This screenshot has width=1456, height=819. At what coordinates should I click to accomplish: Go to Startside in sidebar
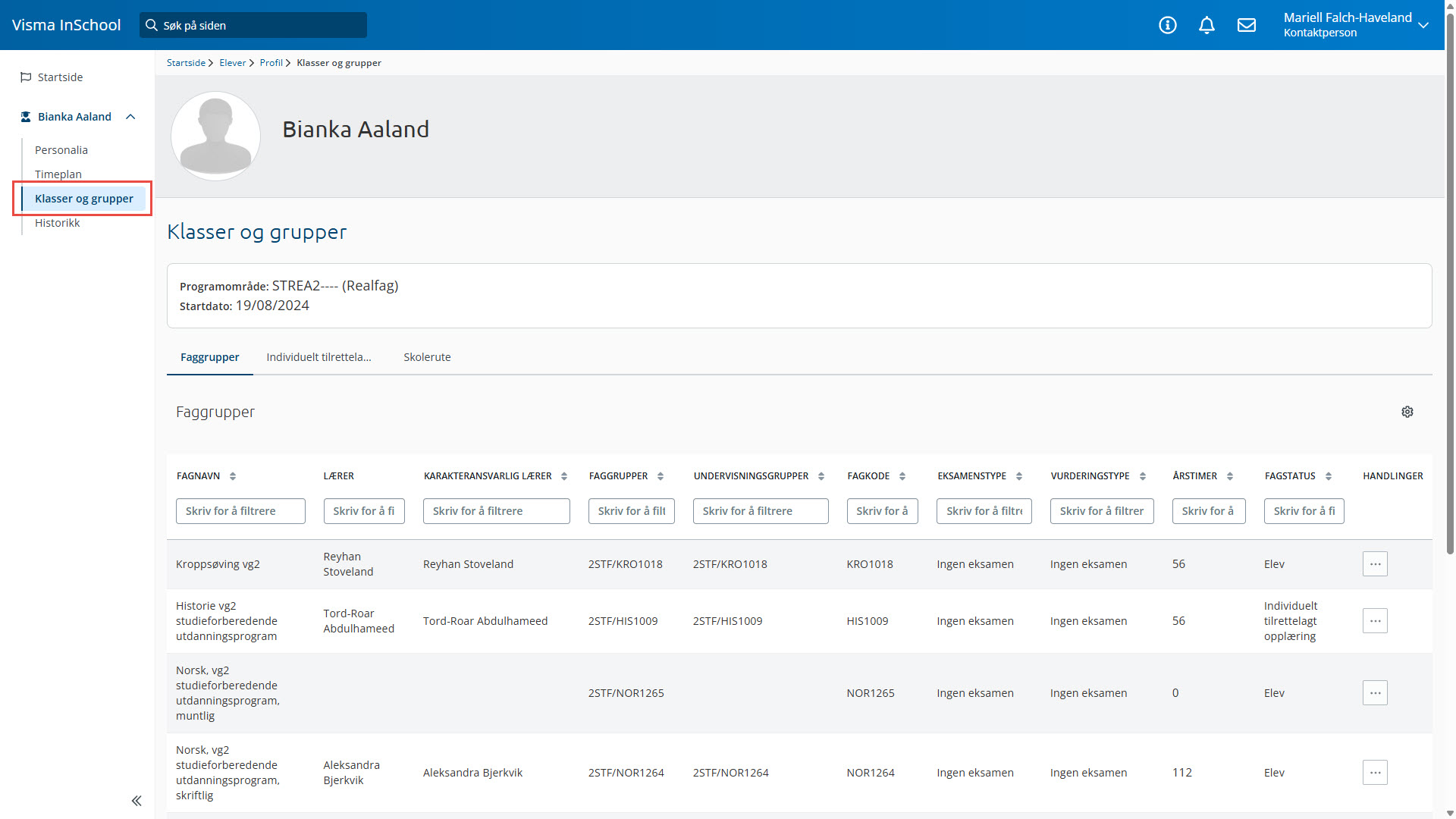point(61,77)
